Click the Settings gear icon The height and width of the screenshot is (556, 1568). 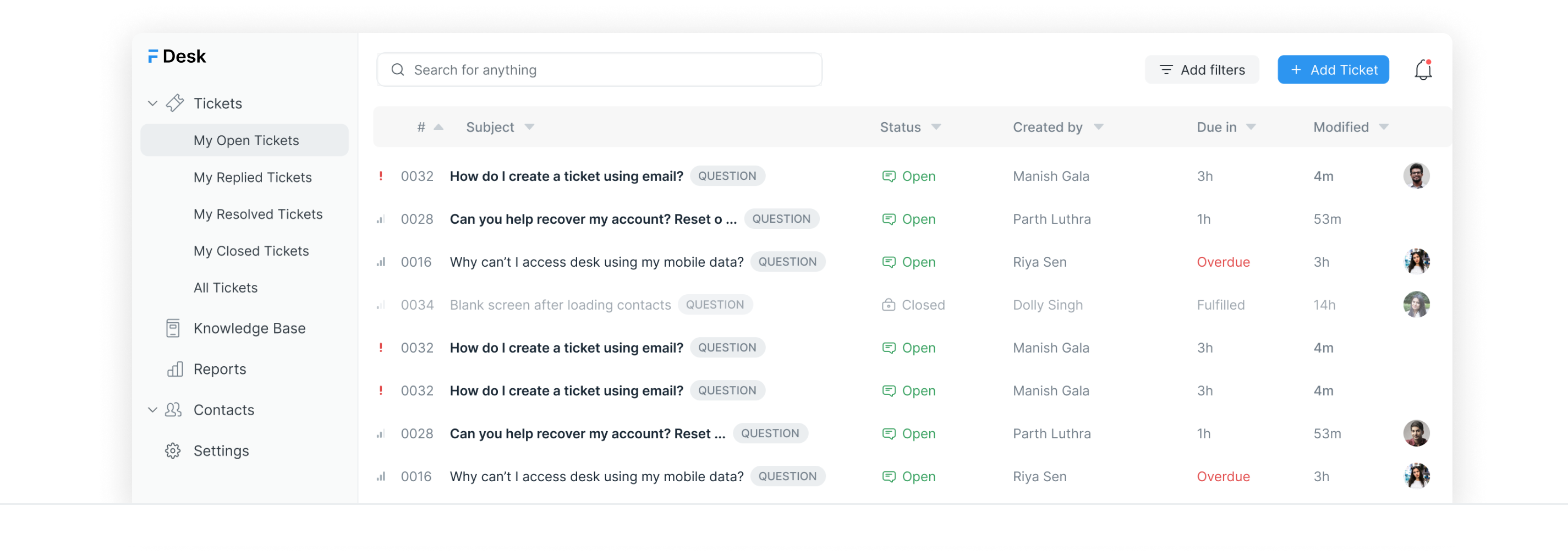[x=173, y=451]
